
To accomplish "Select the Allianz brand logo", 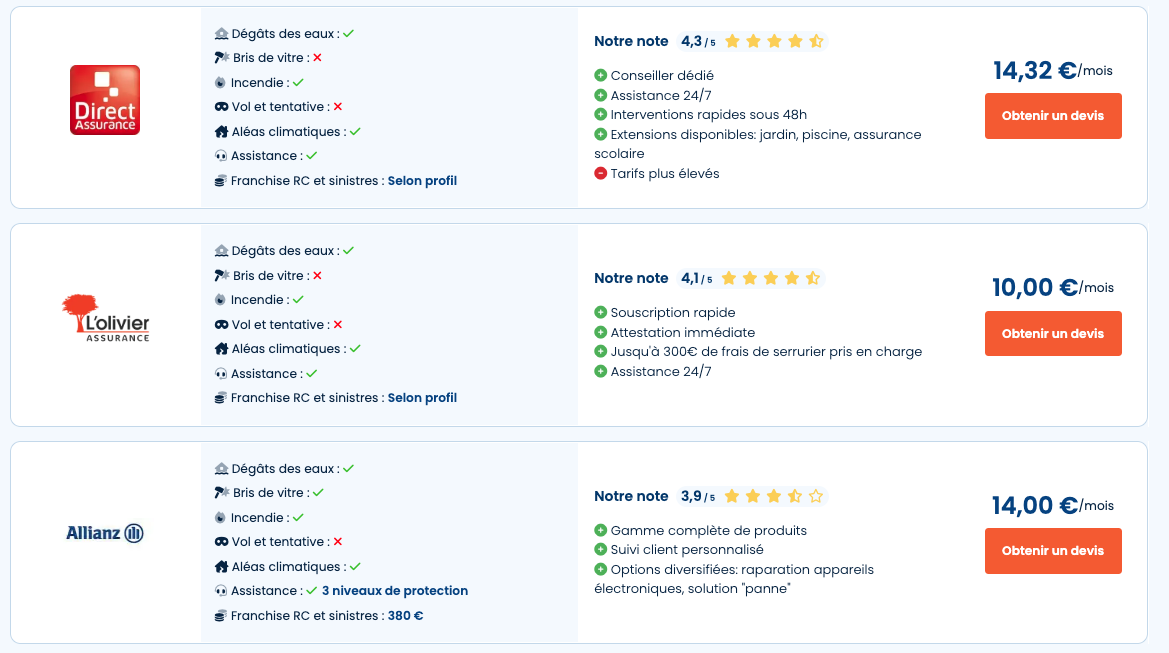I will (104, 533).
